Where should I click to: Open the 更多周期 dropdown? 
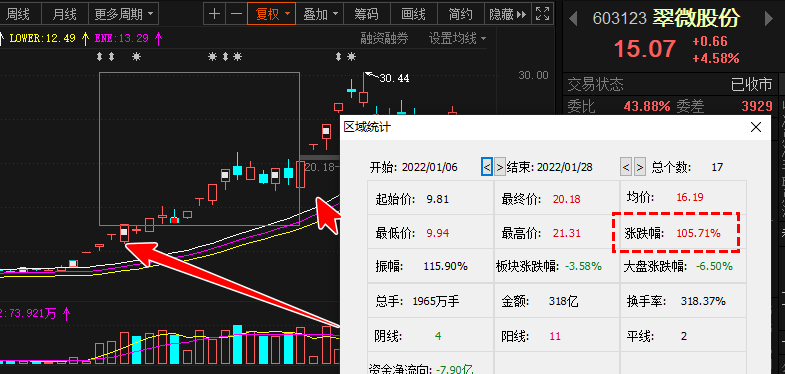point(124,14)
